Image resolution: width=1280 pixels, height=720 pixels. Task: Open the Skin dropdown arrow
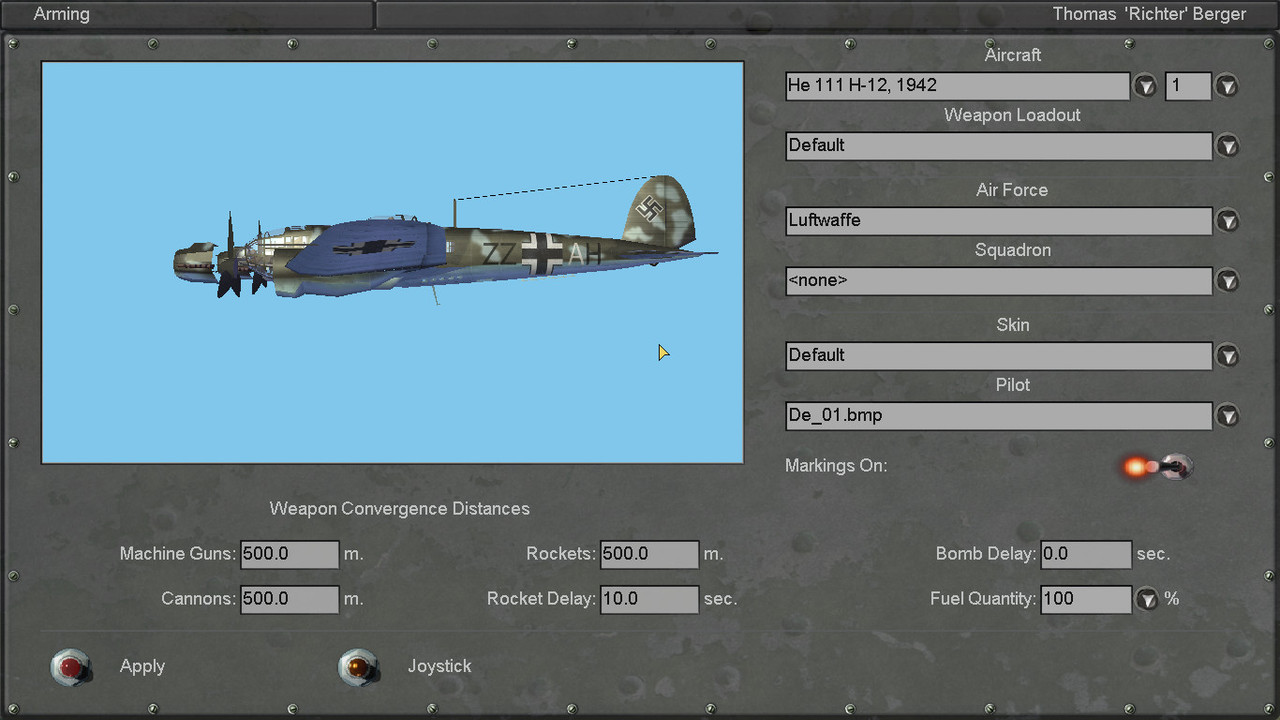pos(1227,356)
